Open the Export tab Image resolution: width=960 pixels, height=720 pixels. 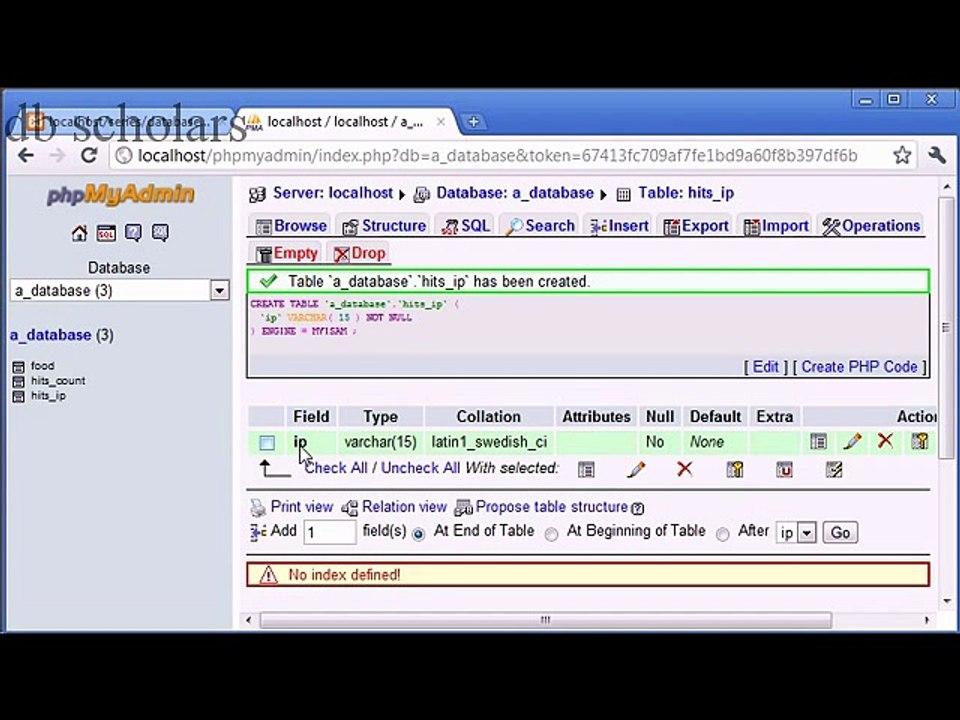(696, 226)
